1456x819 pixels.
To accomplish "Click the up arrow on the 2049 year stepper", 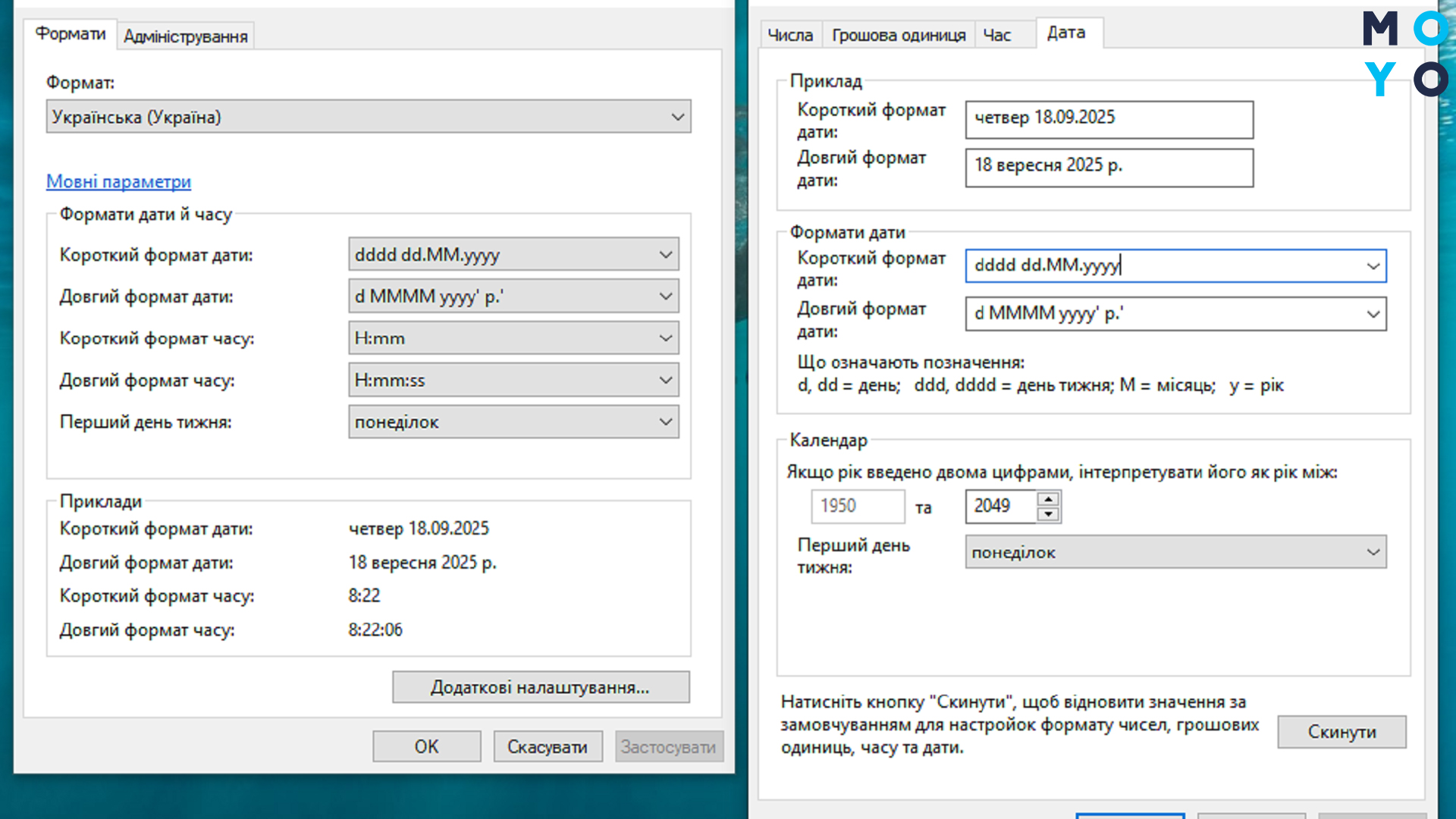I will 1047,498.
